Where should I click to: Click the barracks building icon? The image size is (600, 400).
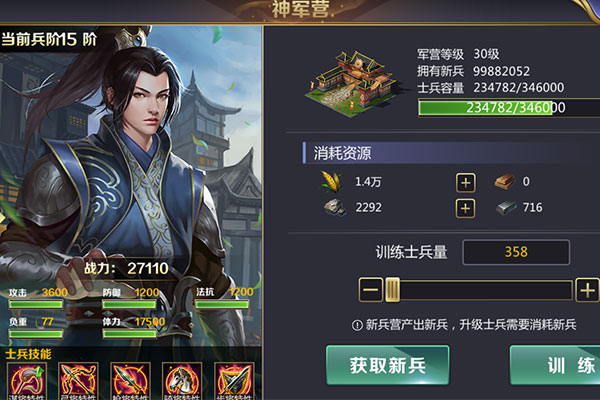tap(353, 83)
